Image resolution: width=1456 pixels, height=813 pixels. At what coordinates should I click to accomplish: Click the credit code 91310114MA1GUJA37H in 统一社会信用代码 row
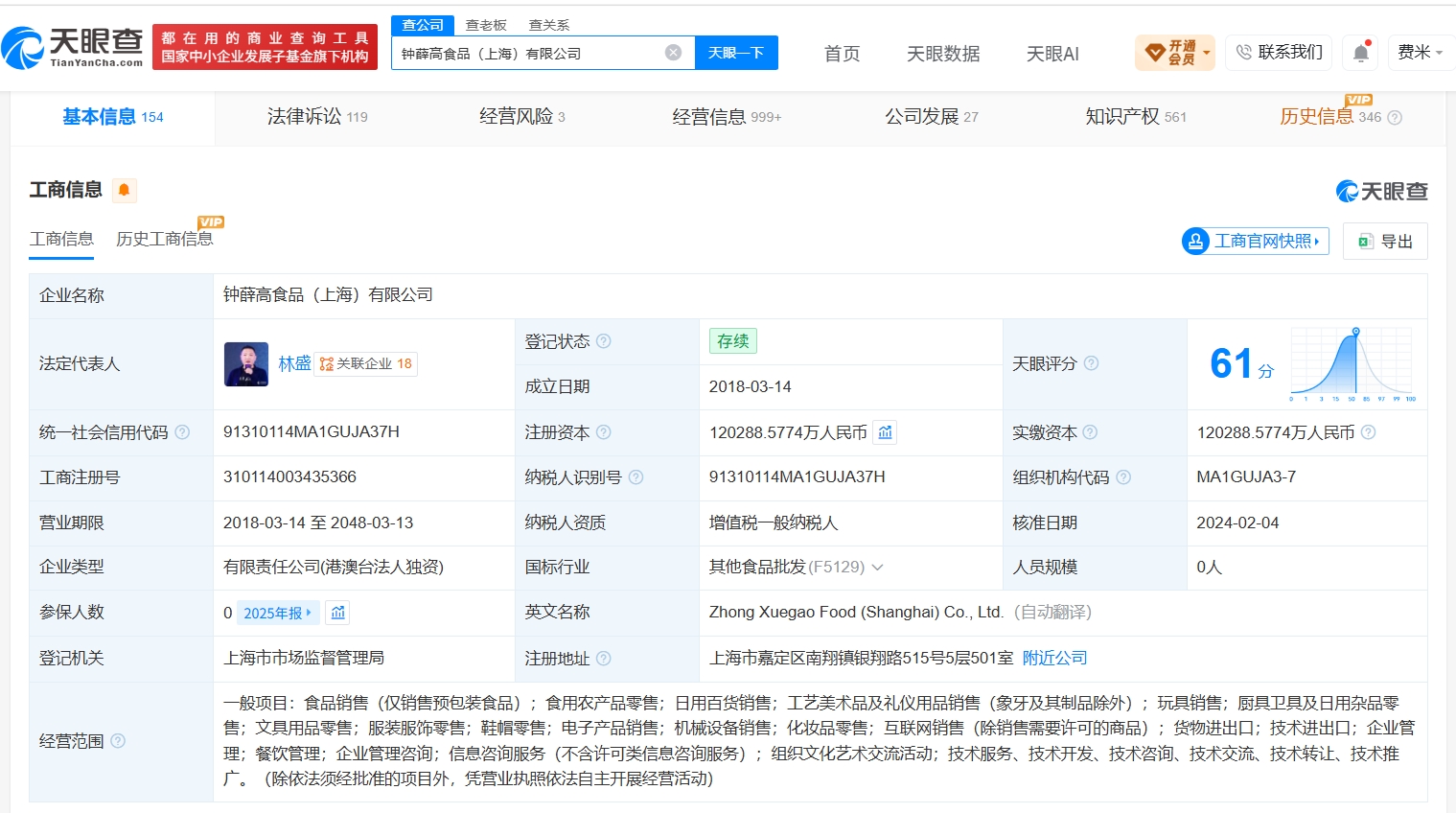point(312,432)
